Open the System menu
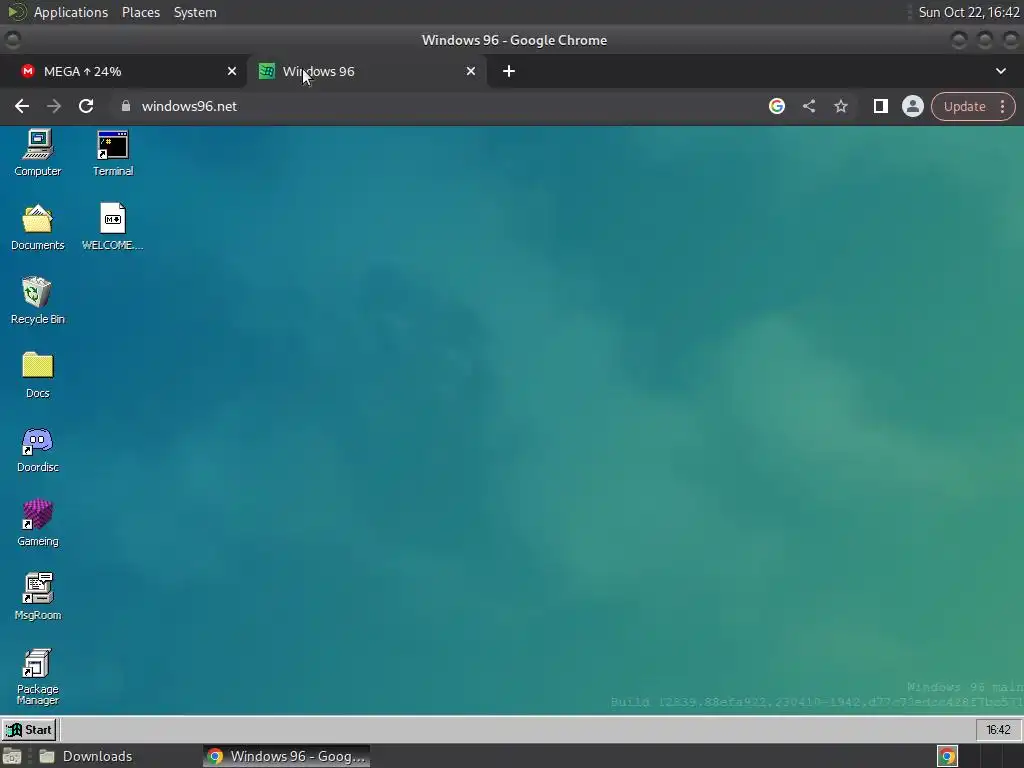The height and width of the screenshot is (768, 1024). pyautogui.click(x=195, y=12)
